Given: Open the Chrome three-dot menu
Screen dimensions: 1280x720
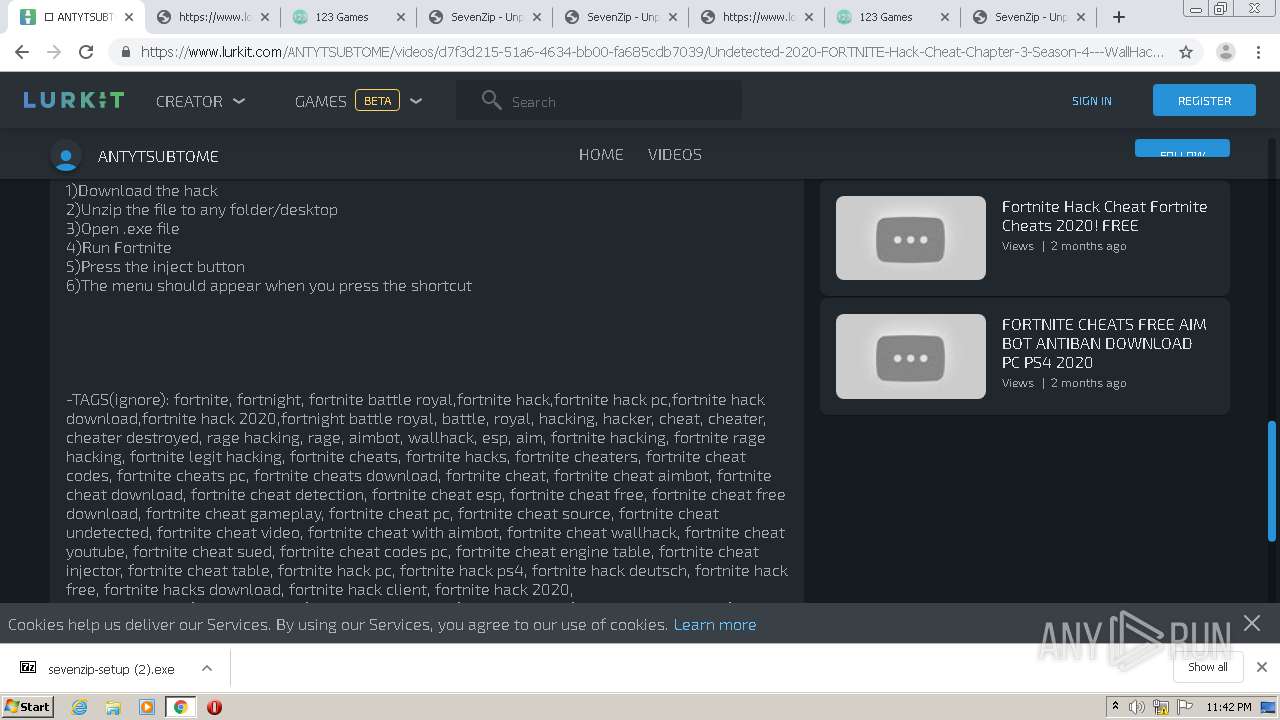Looking at the screenshot, I should click(1259, 52).
